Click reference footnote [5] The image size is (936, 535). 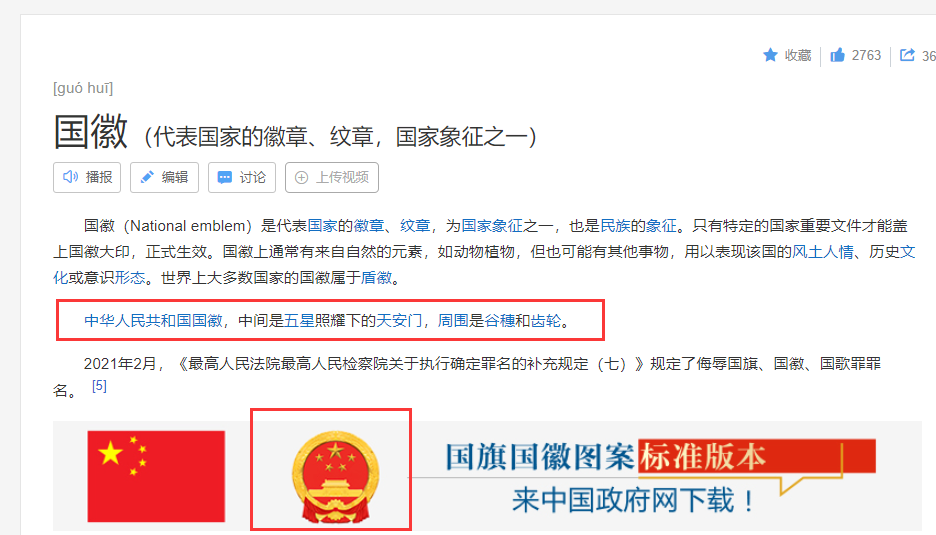99,386
